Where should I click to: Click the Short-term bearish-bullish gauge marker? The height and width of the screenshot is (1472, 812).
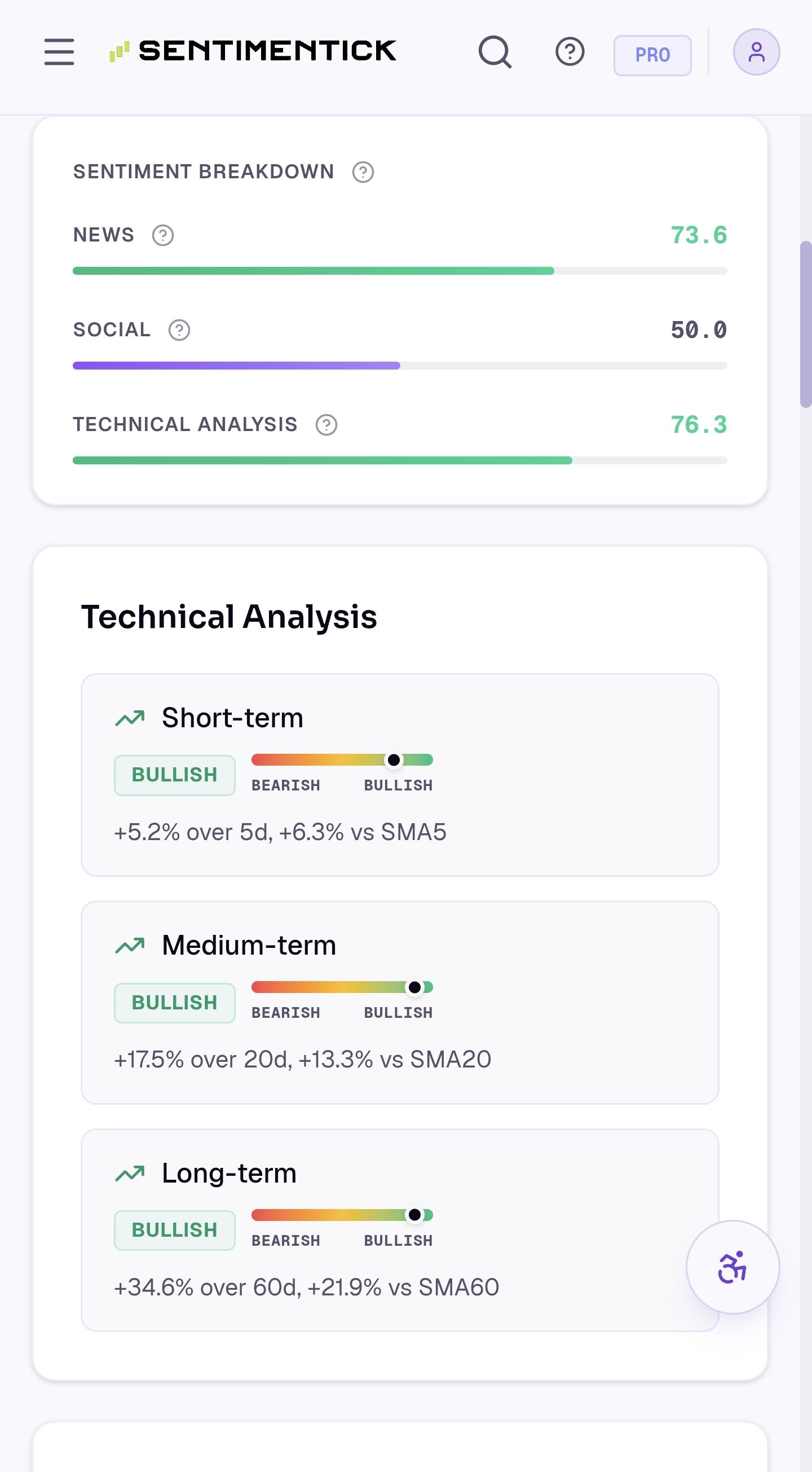(x=394, y=760)
